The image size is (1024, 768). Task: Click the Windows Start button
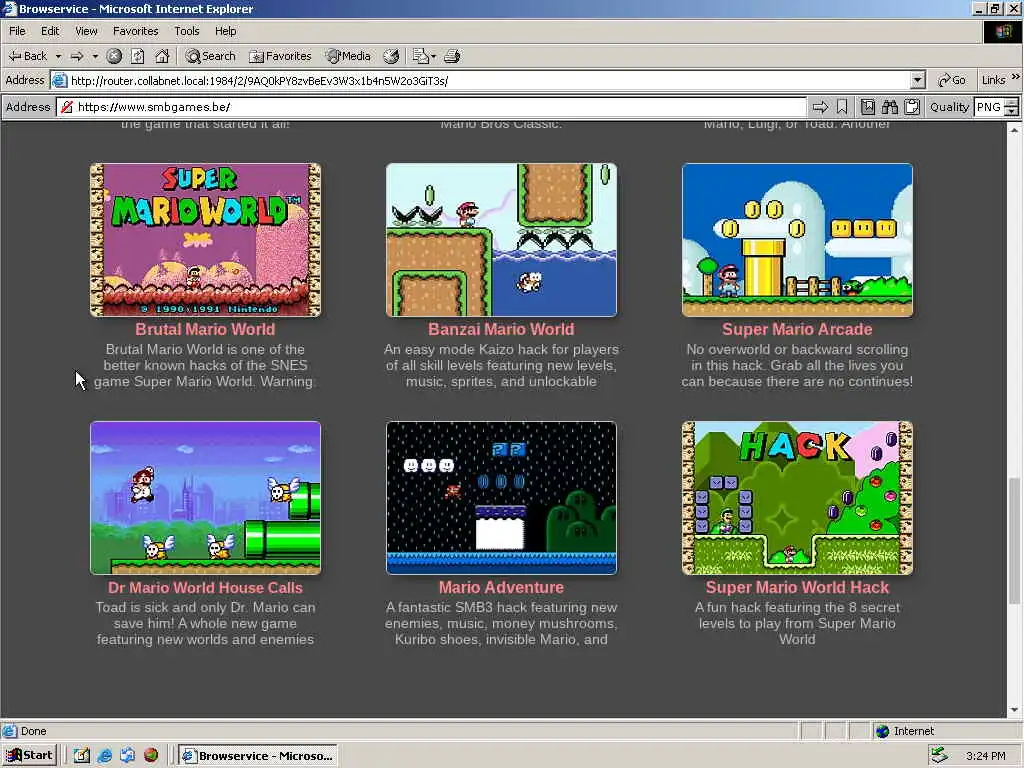tap(29, 756)
